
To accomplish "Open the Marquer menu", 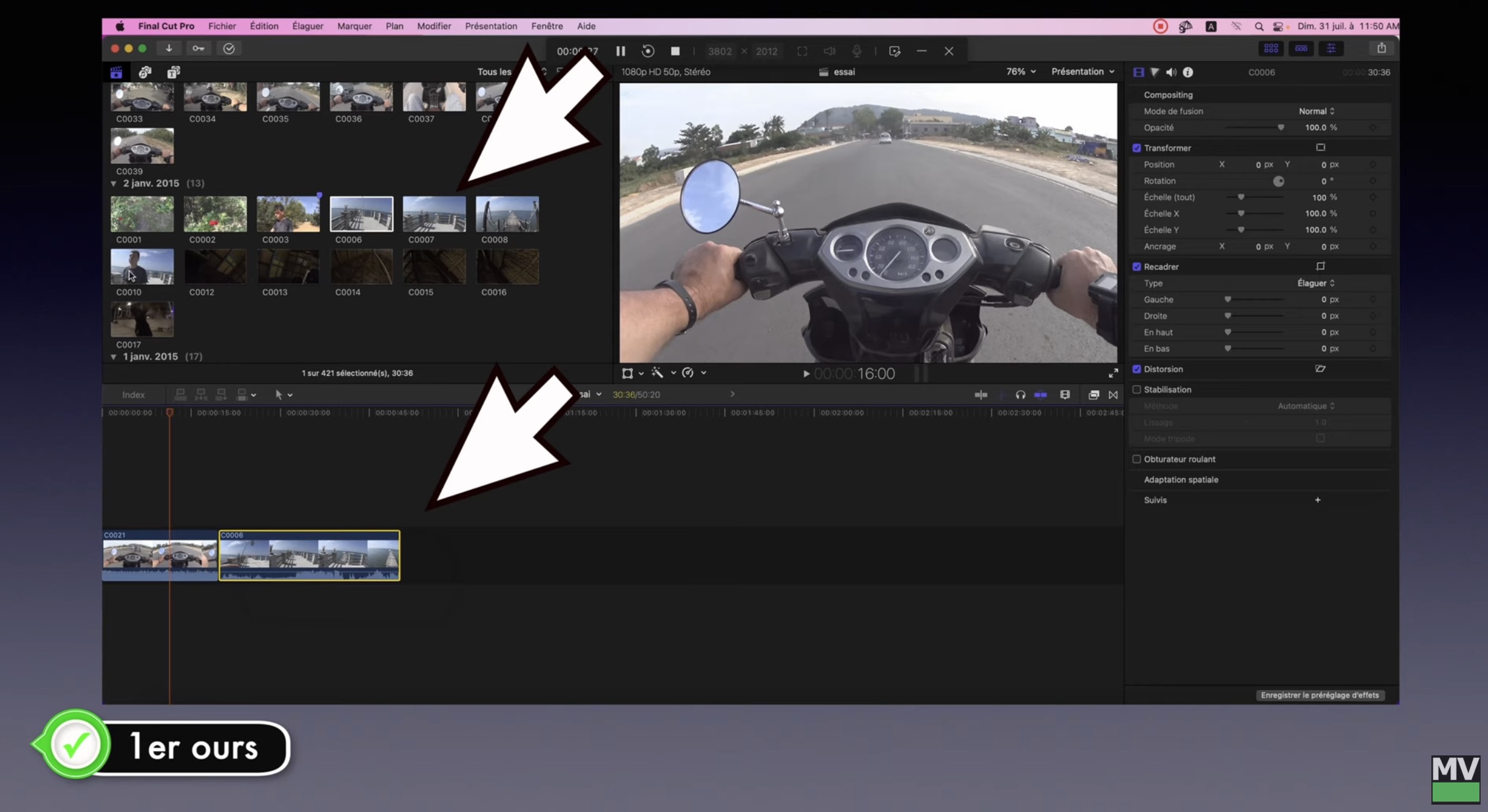I will (354, 26).
